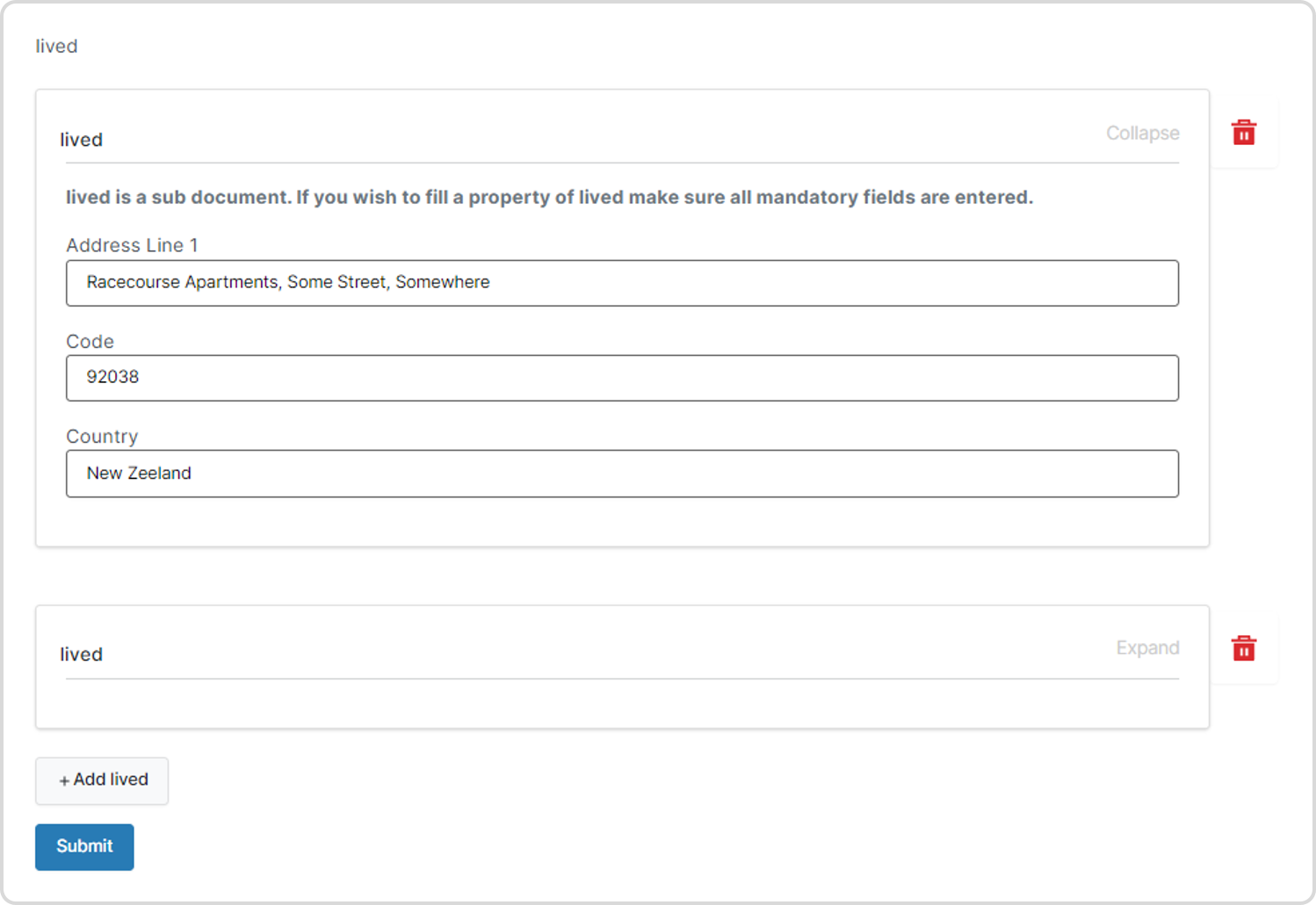Viewport: 1316px width, 905px height.
Task: Click the sub document mandatory fields notice
Action: pyautogui.click(x=549, y=197)
